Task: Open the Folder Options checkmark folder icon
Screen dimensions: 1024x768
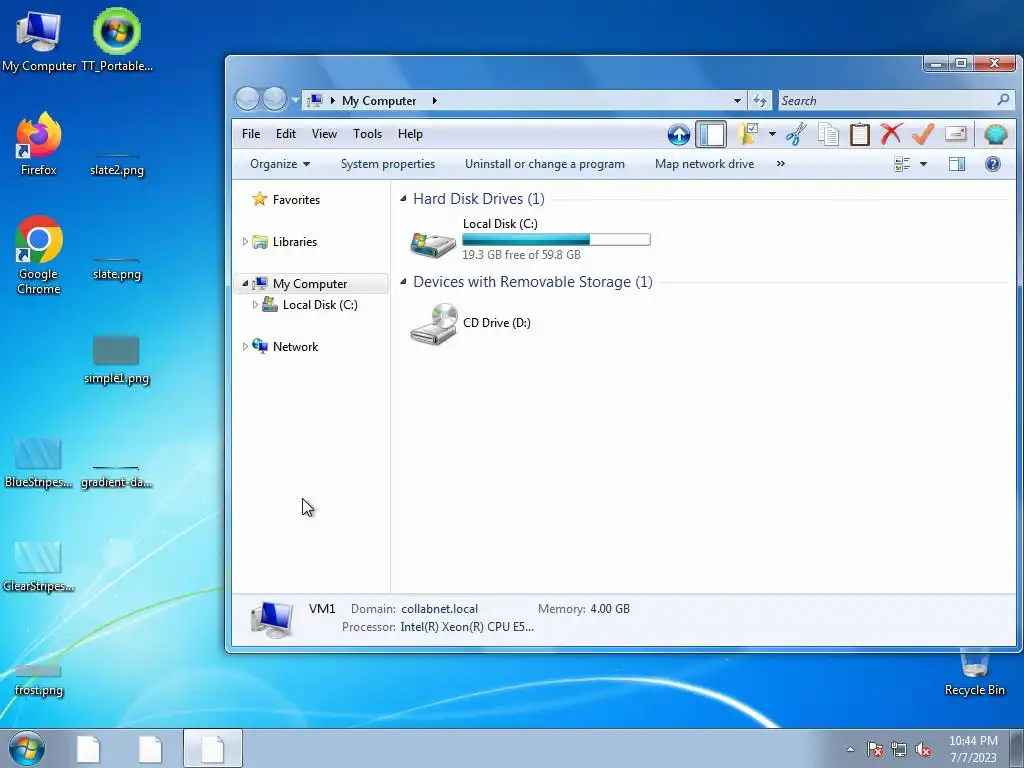Action: (747, 134)
